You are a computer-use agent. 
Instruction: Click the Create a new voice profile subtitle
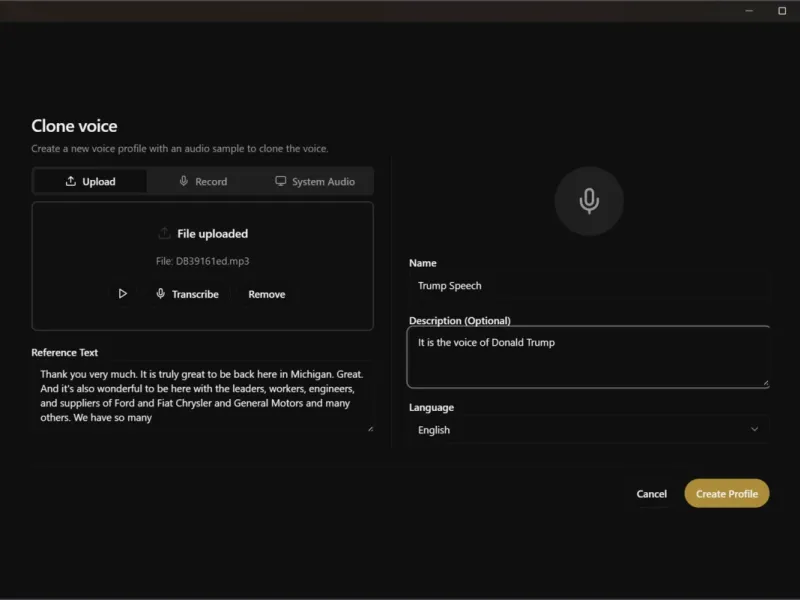coord(180,148)
